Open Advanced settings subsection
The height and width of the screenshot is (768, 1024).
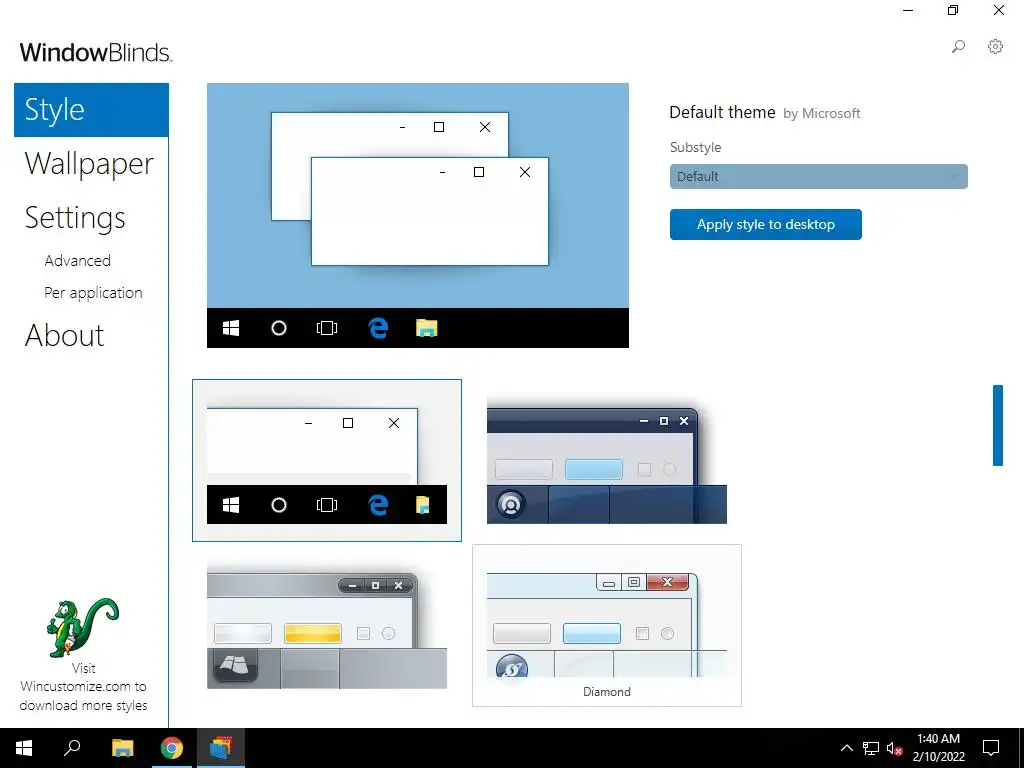pyautogui.click(x=78, y=261)
